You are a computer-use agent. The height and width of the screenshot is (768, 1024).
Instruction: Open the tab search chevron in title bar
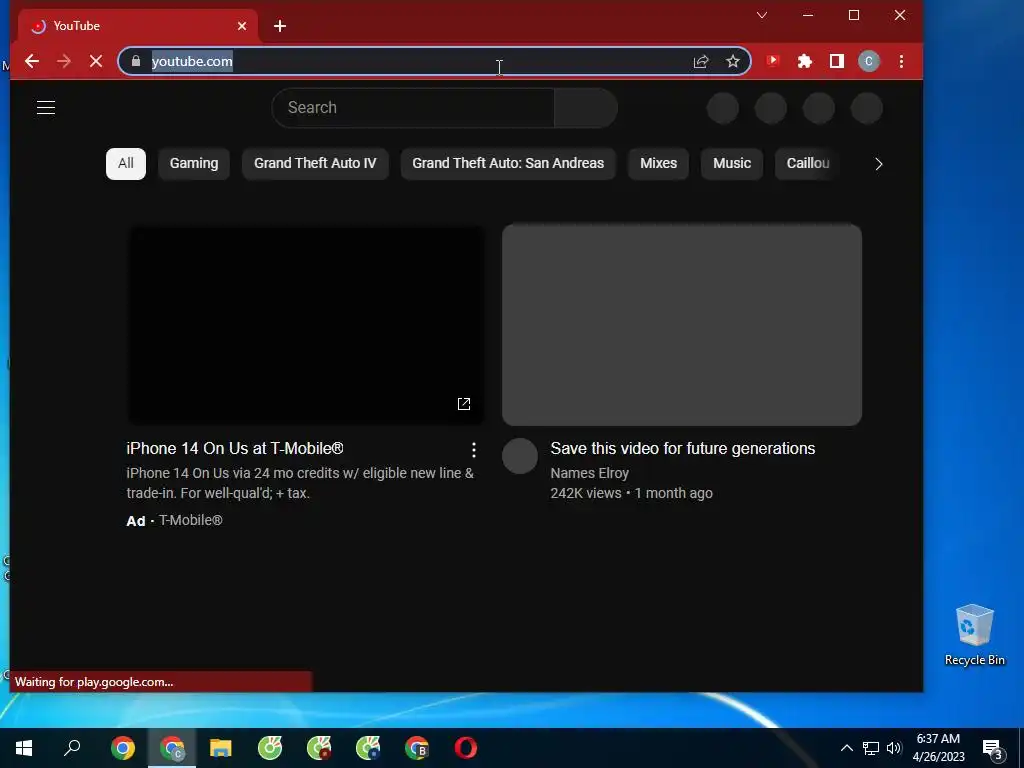click(761, 15)
